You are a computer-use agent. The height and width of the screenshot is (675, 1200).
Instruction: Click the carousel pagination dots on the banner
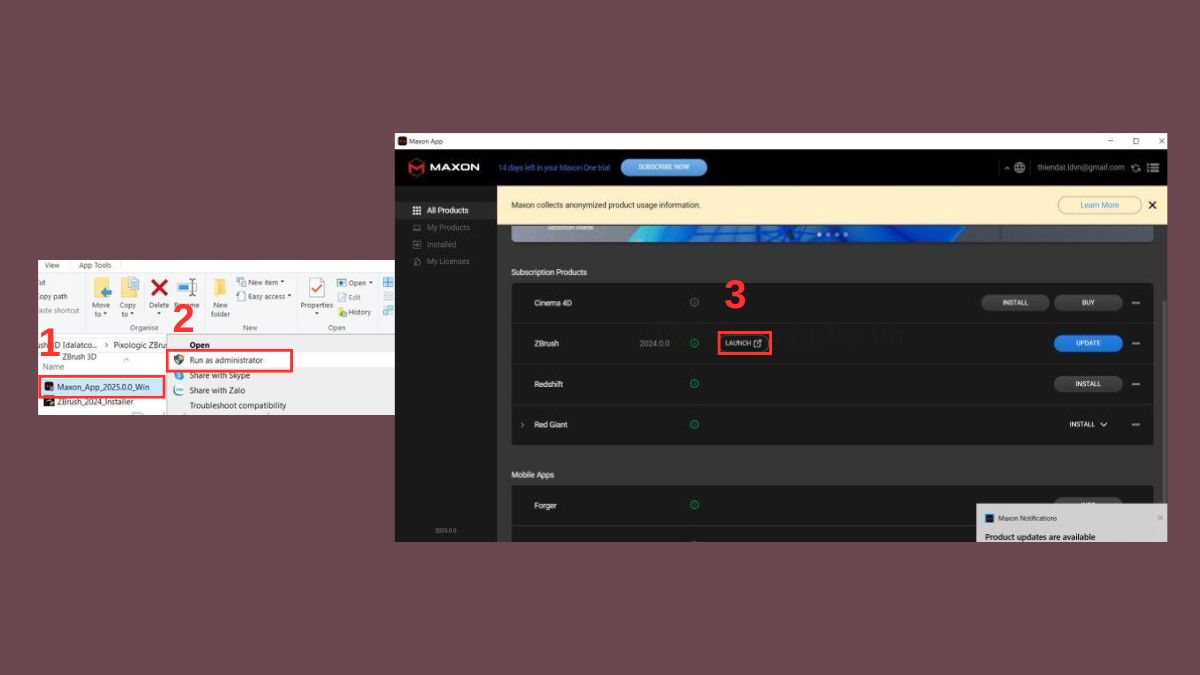[x=832, y=235]
